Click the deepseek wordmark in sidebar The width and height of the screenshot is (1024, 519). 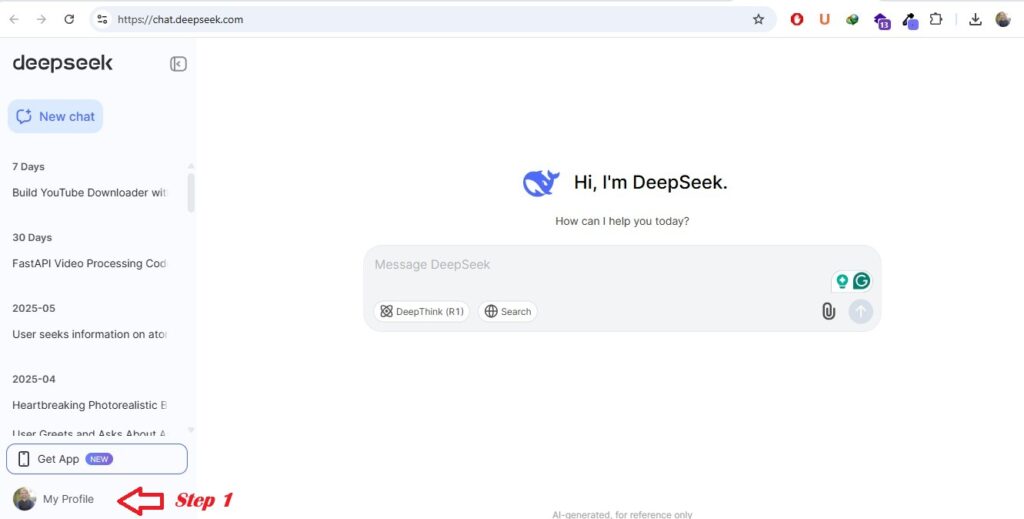click(63, 63)
